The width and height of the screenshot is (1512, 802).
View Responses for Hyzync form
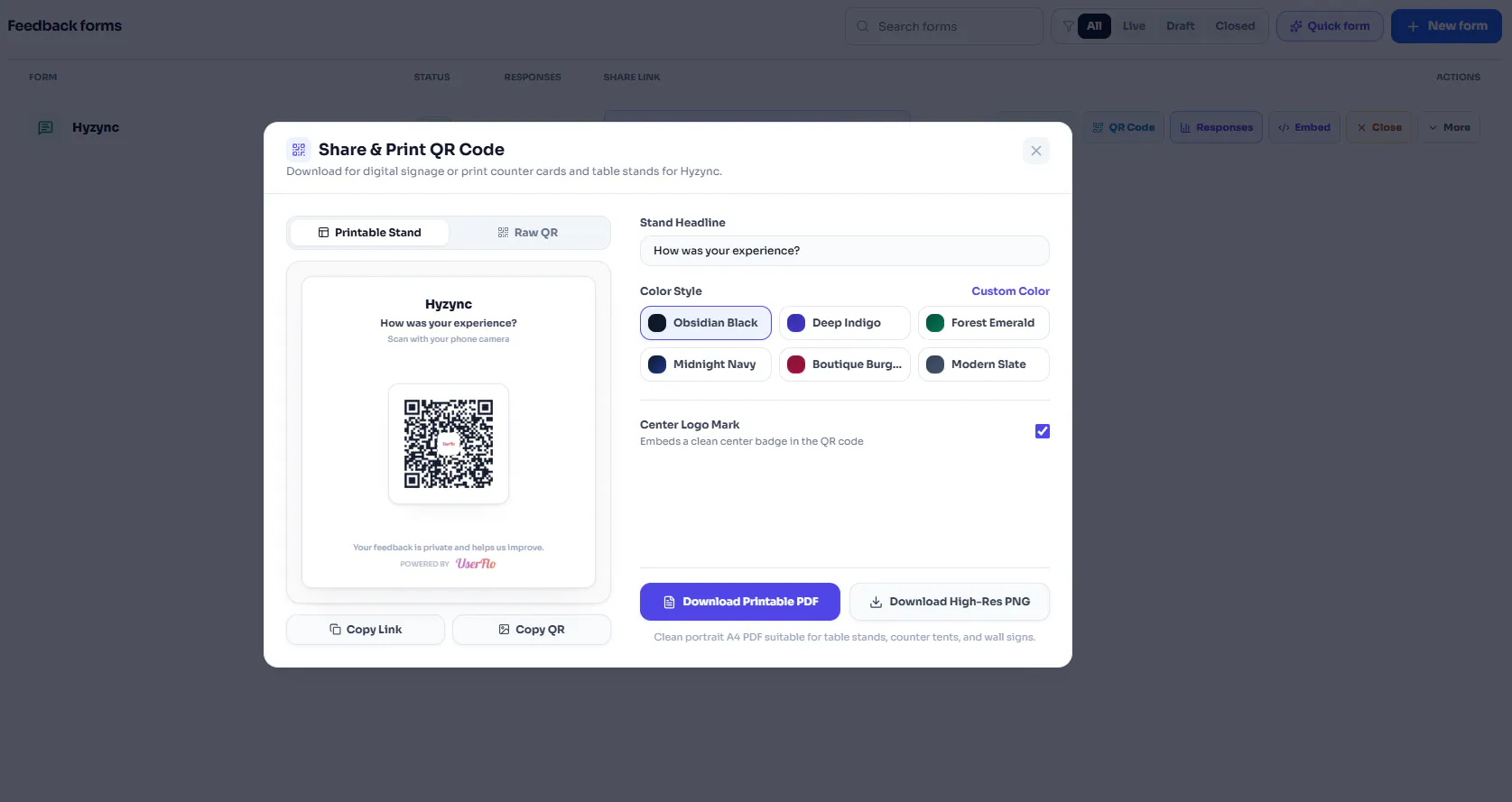pyautogui.click(x=1216, y=127)
